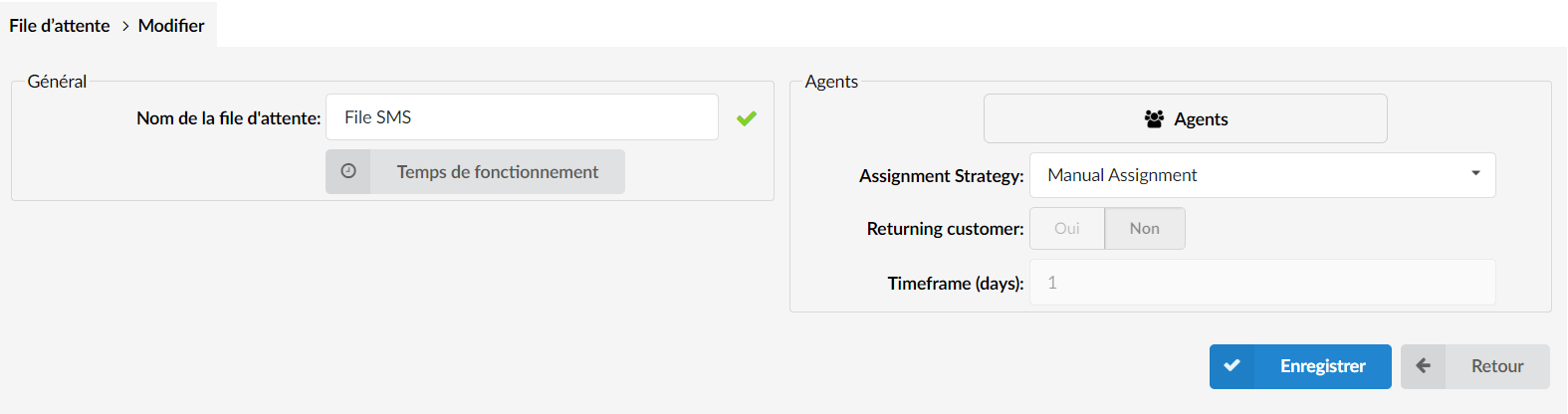This screenshot has height=414, width=1568.
Task: Open the Agents selection button
Action: pos(1185,118)
